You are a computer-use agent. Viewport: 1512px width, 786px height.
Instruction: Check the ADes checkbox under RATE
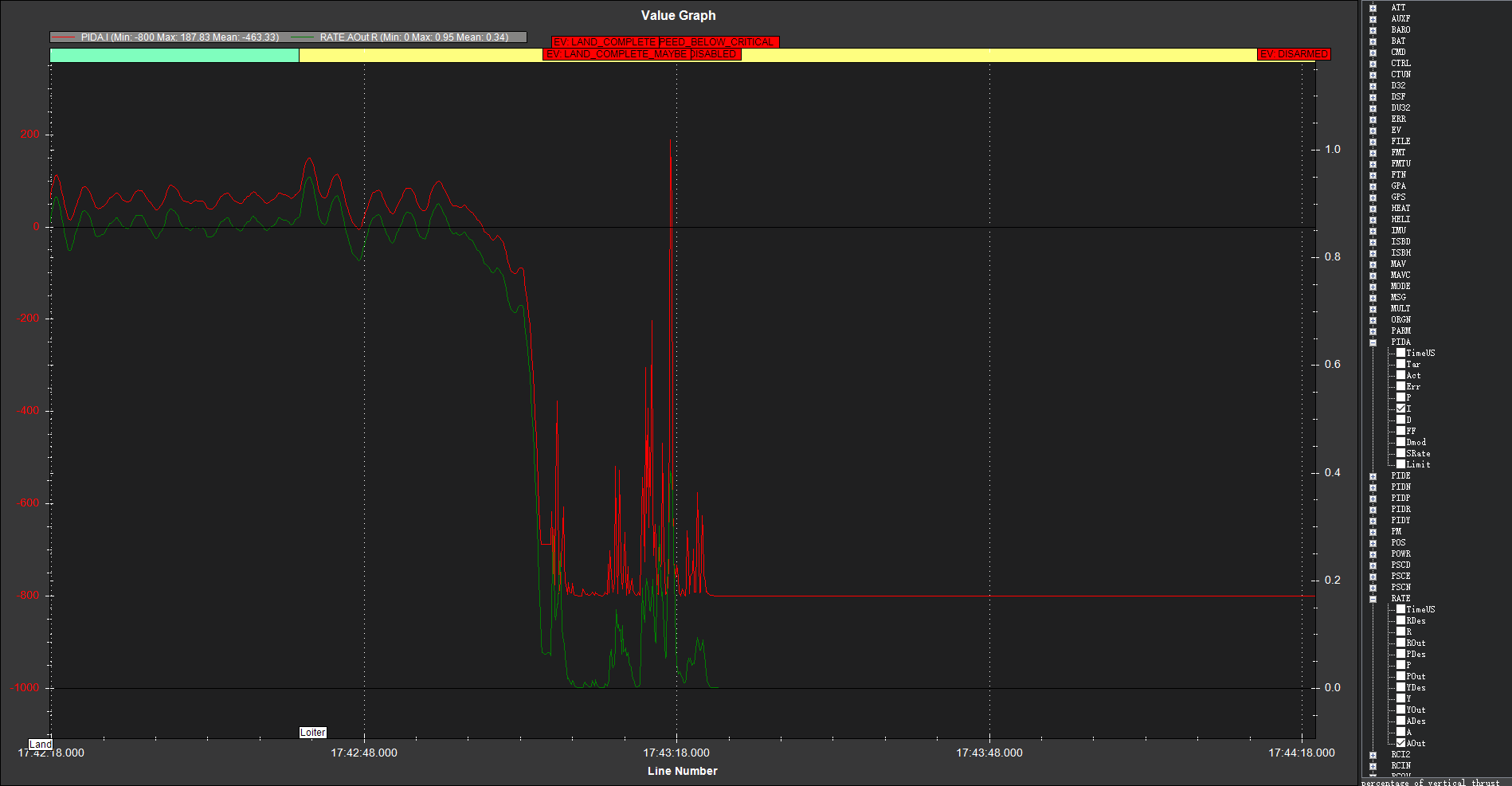(x=1400, y=721)
